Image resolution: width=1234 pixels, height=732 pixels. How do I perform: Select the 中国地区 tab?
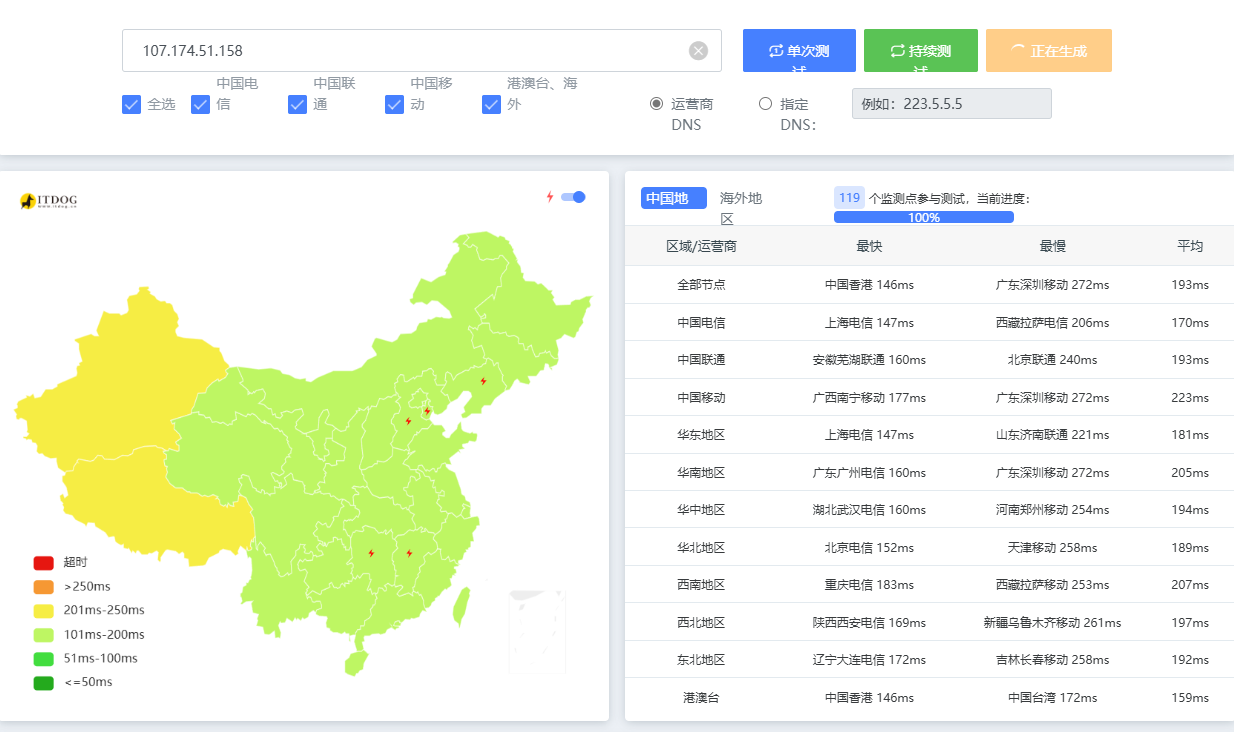[674, 198]
